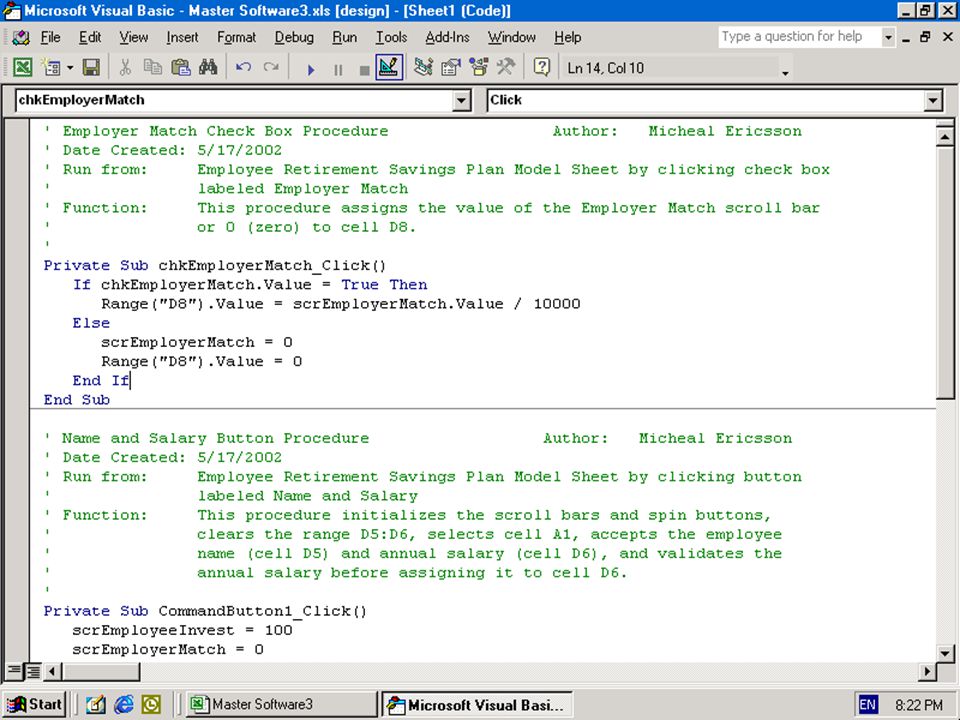The height and width of the screenshot is (720, 960).
Task: Open the Add-Ins menu
Action: tap(448, 37)
